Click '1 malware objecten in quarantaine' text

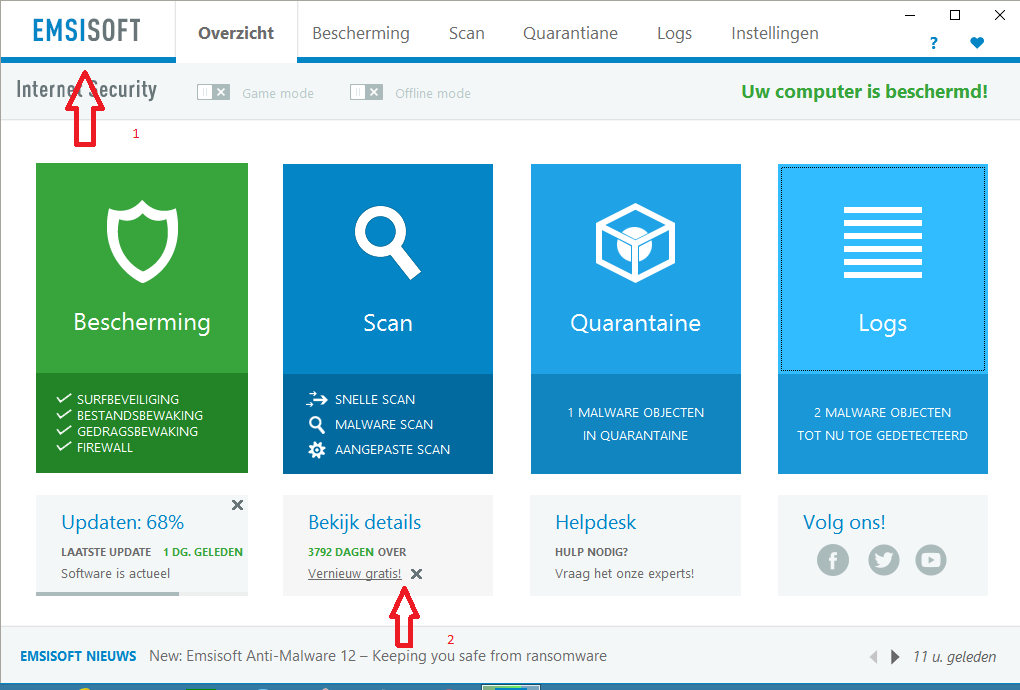tap(636, 424)
